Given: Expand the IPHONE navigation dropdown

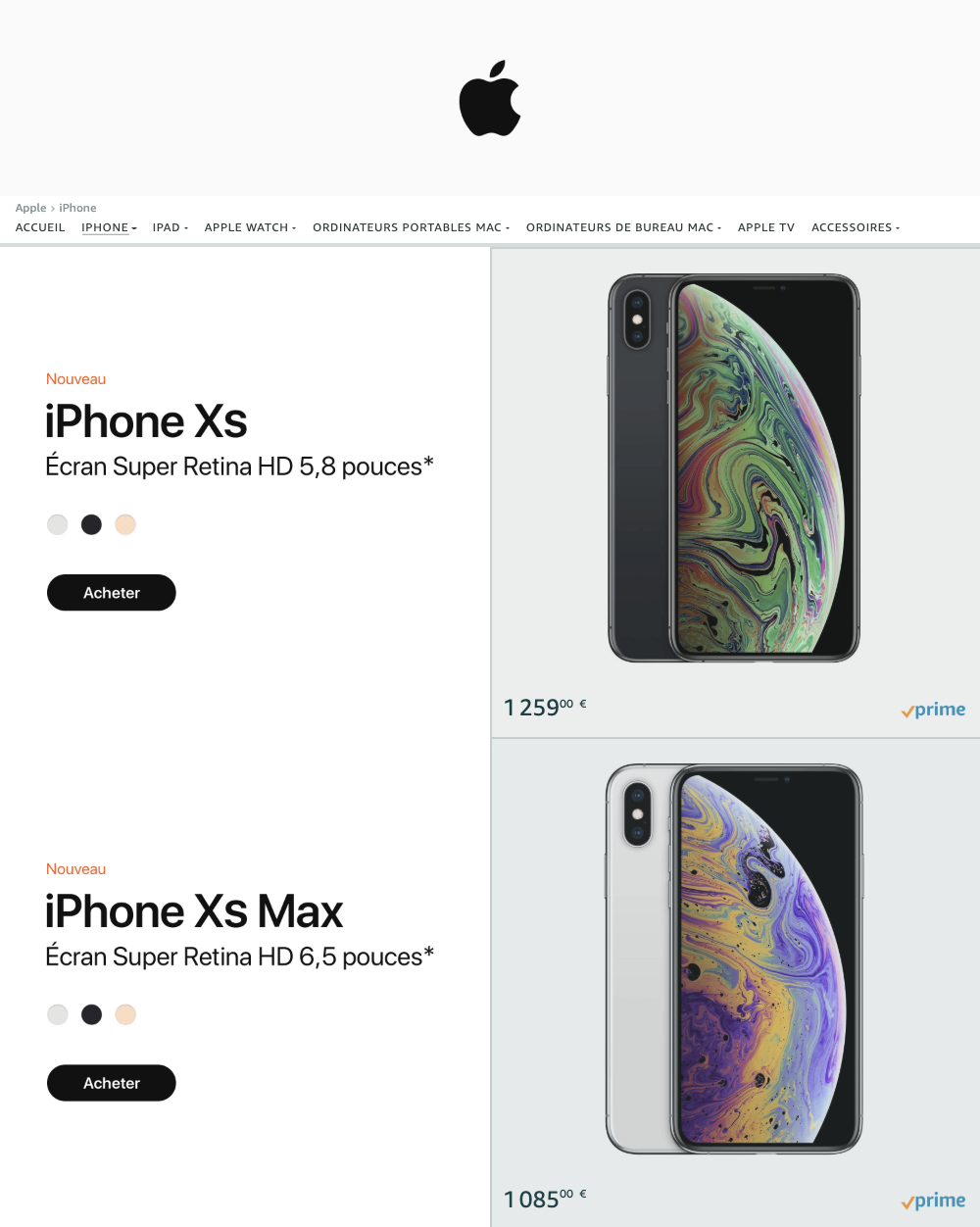Looking at the screenshot, I should pyautogui.click(x=109, y=227).
